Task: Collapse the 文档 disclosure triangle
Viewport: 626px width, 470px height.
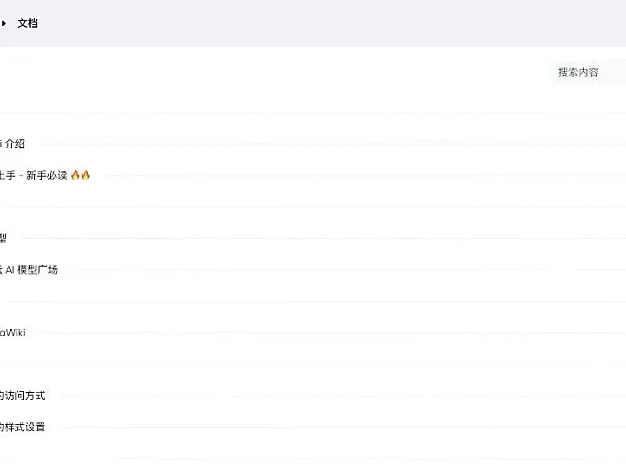Action: 4,23
